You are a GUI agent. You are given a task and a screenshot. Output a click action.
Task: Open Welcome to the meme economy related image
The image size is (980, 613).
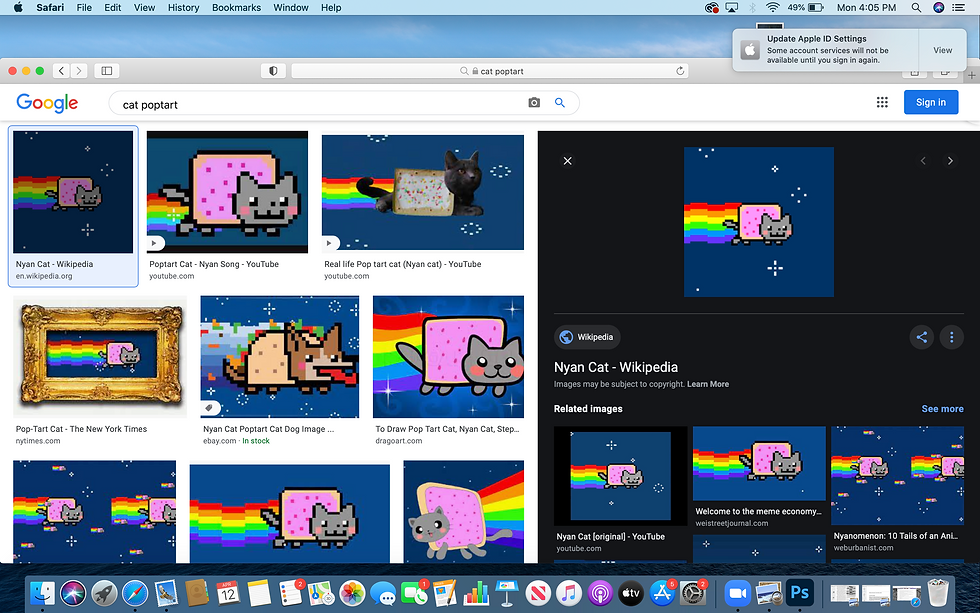(x=759, y=463)
